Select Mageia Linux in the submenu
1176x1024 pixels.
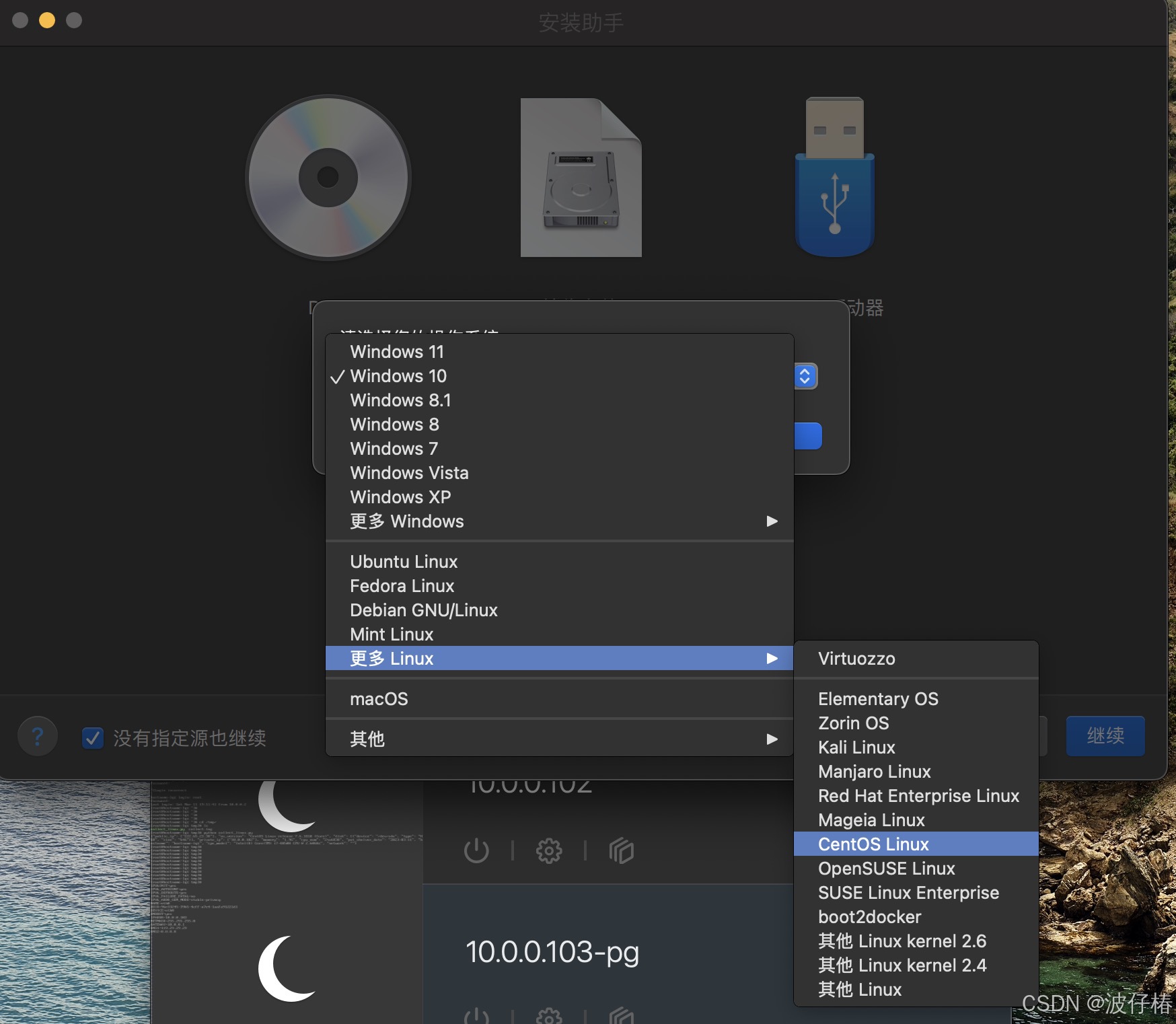point(916,820)
